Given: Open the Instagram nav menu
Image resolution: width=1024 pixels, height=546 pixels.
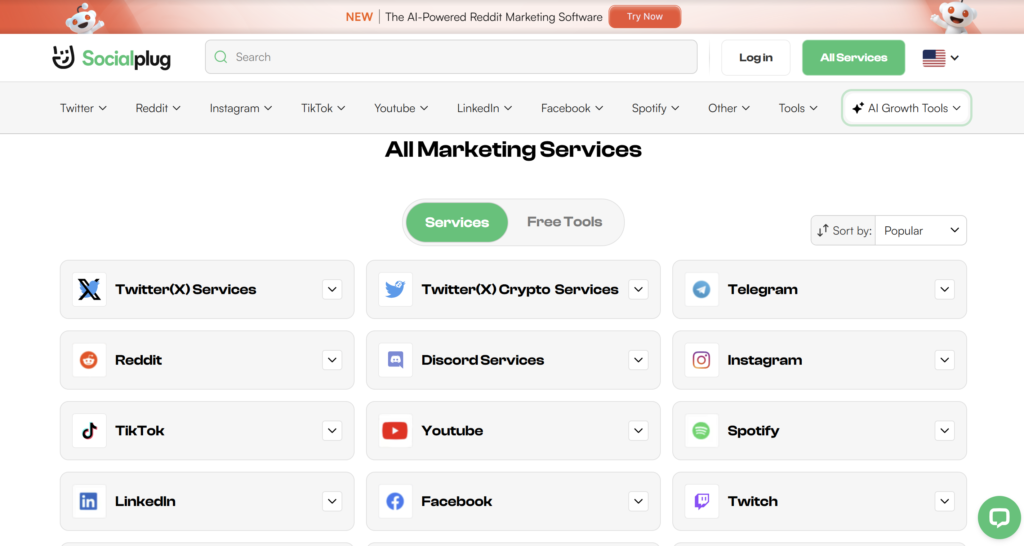Looking at the screenshot, I should pyautogui.click(x=240, y=108).
